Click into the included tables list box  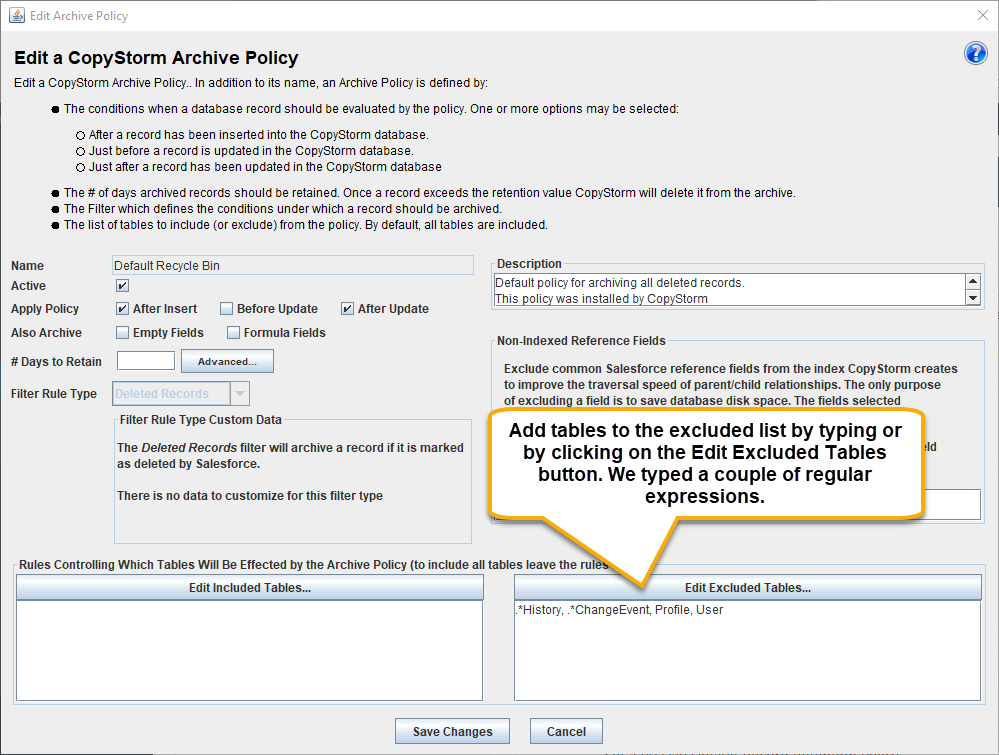click(x=250, y=651)
